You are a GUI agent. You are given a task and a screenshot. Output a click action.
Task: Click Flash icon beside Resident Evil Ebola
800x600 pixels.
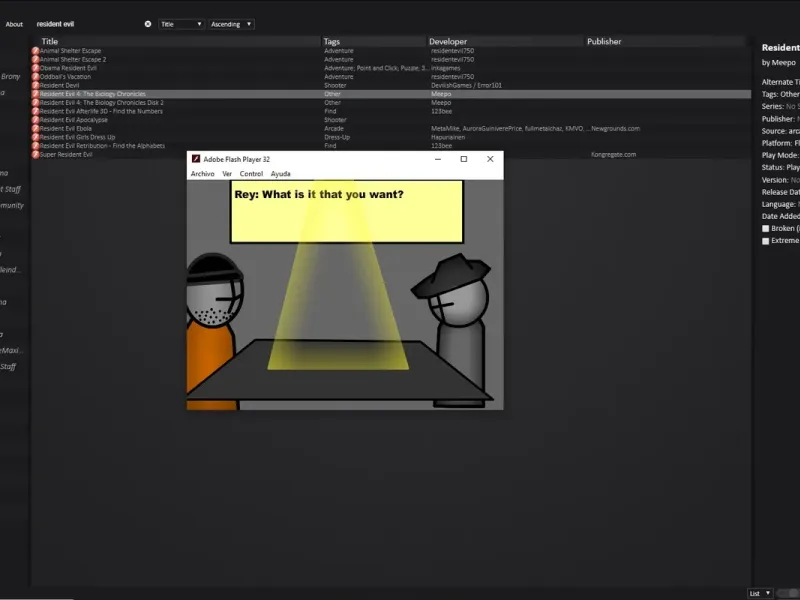tap(35, 129)
